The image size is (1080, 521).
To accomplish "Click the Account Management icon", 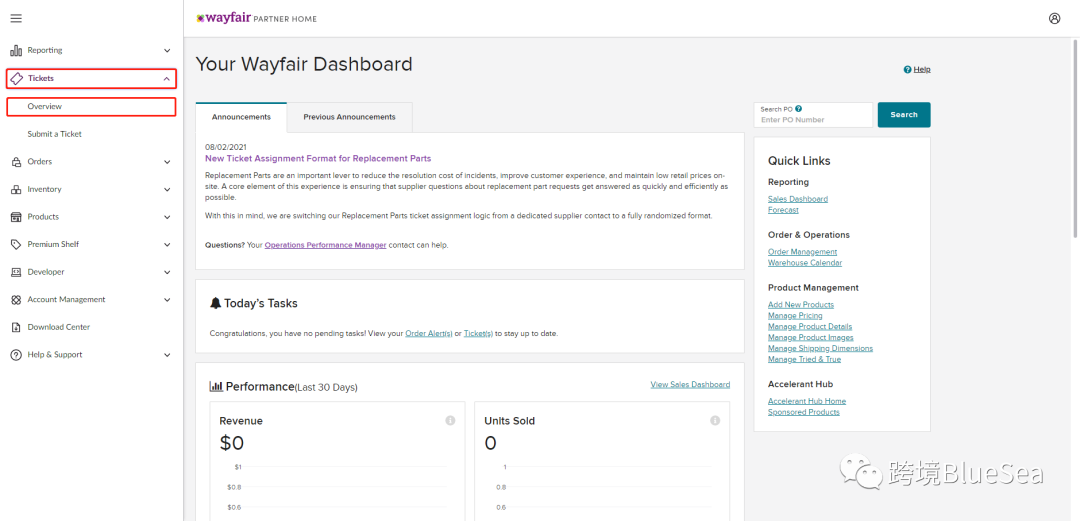I will click(16, 300).
